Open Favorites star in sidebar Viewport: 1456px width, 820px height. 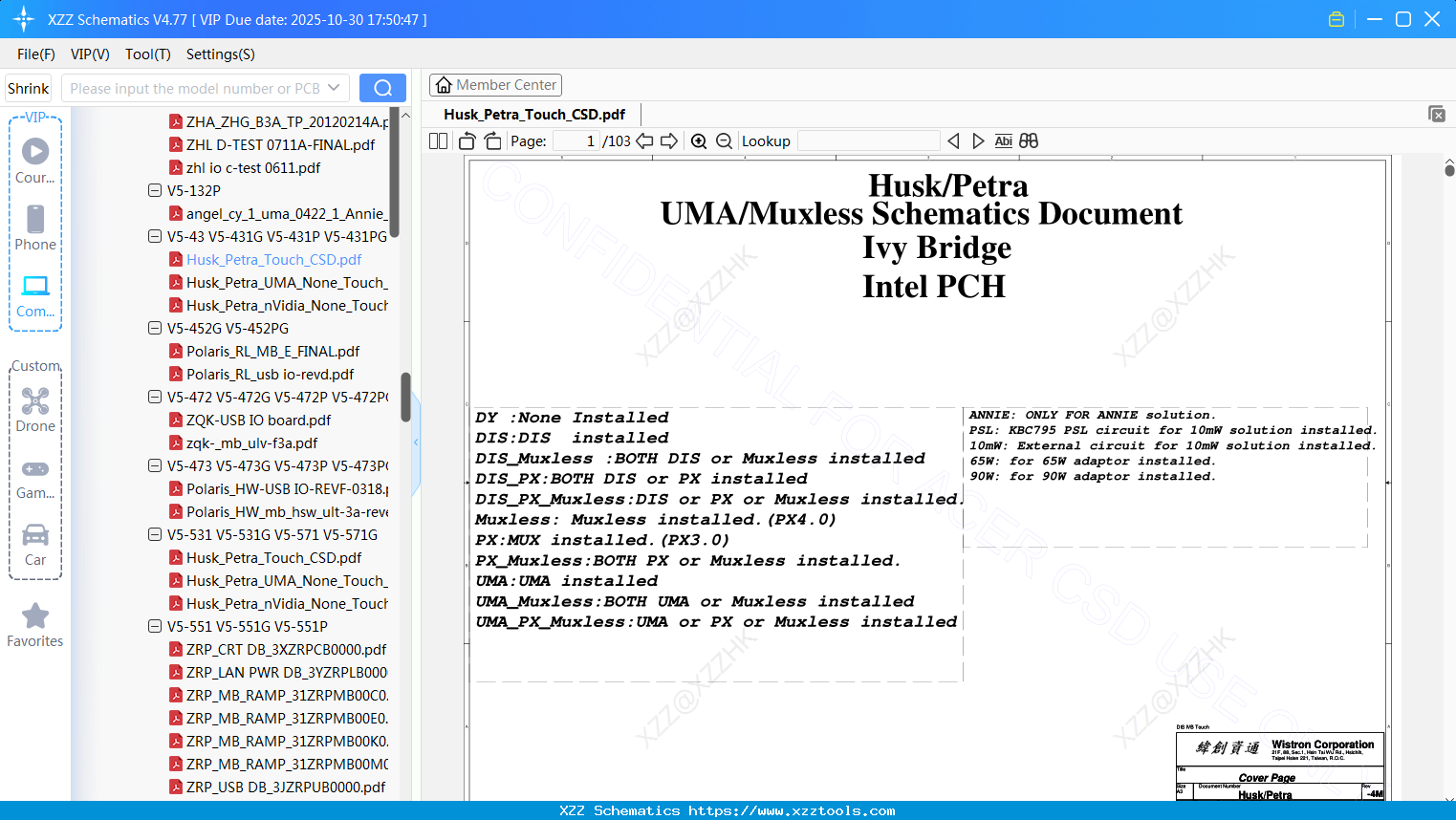(35, 625)
